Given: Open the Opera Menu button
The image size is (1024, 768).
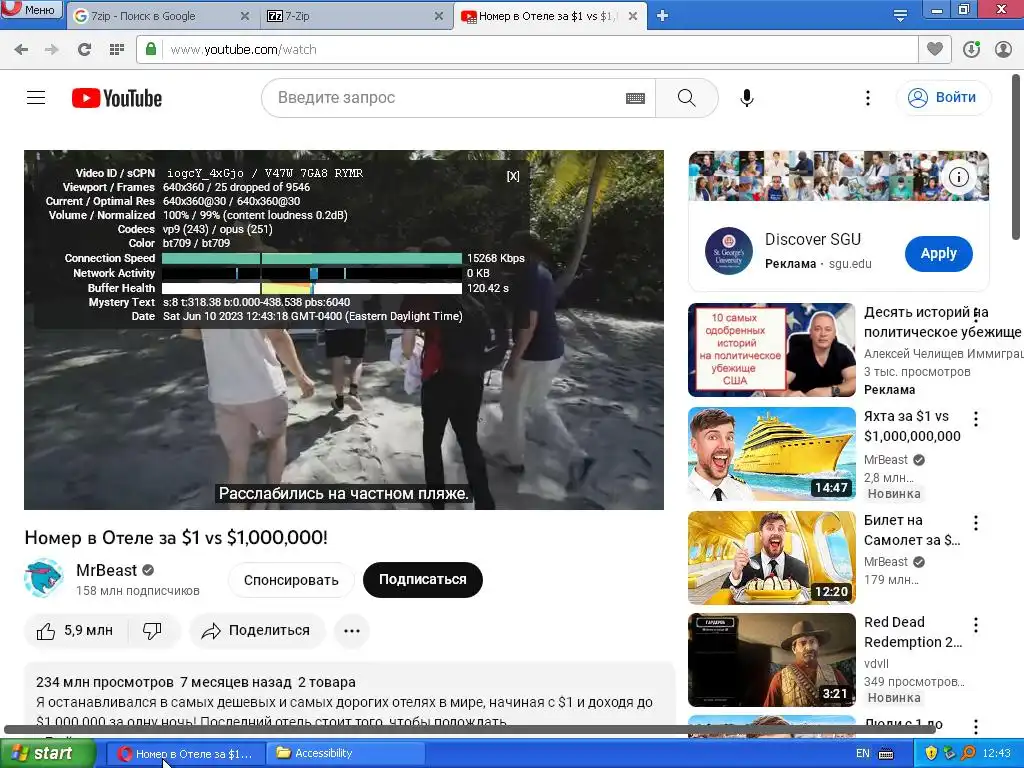Looking at the screenshot, I should point(32,9).
